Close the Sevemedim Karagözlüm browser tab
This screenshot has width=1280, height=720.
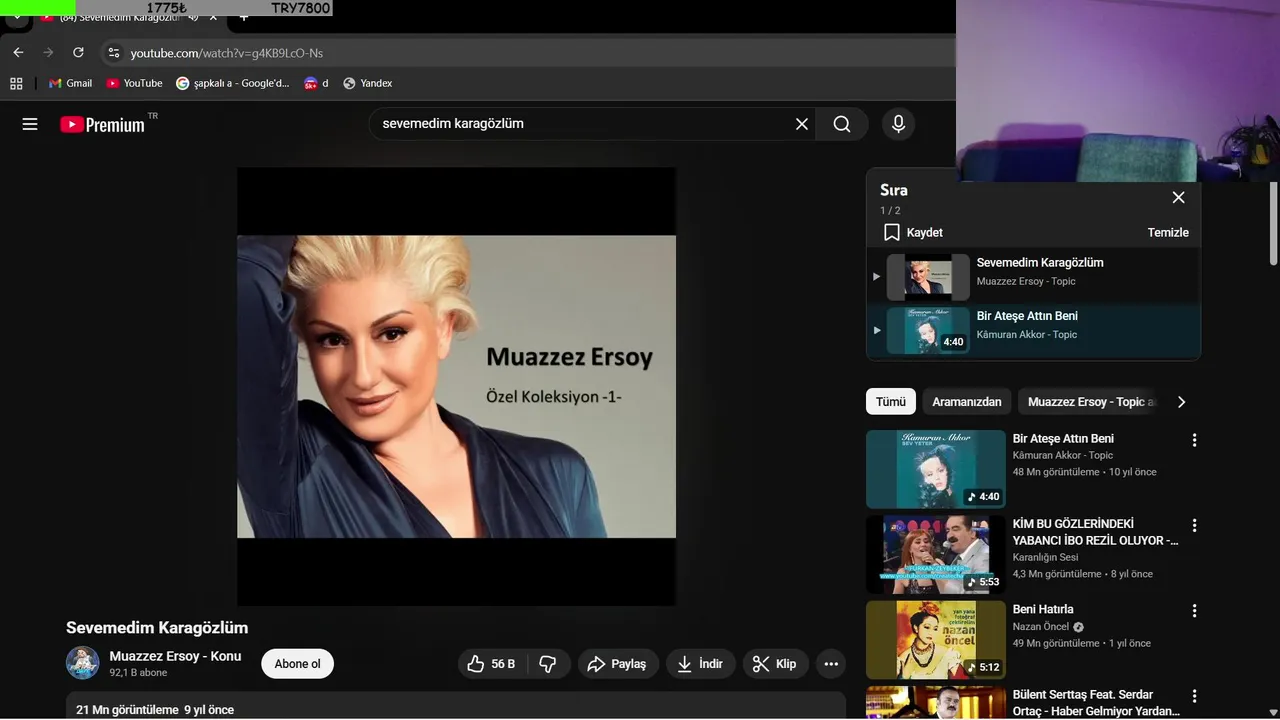click(x=213, y=17)
